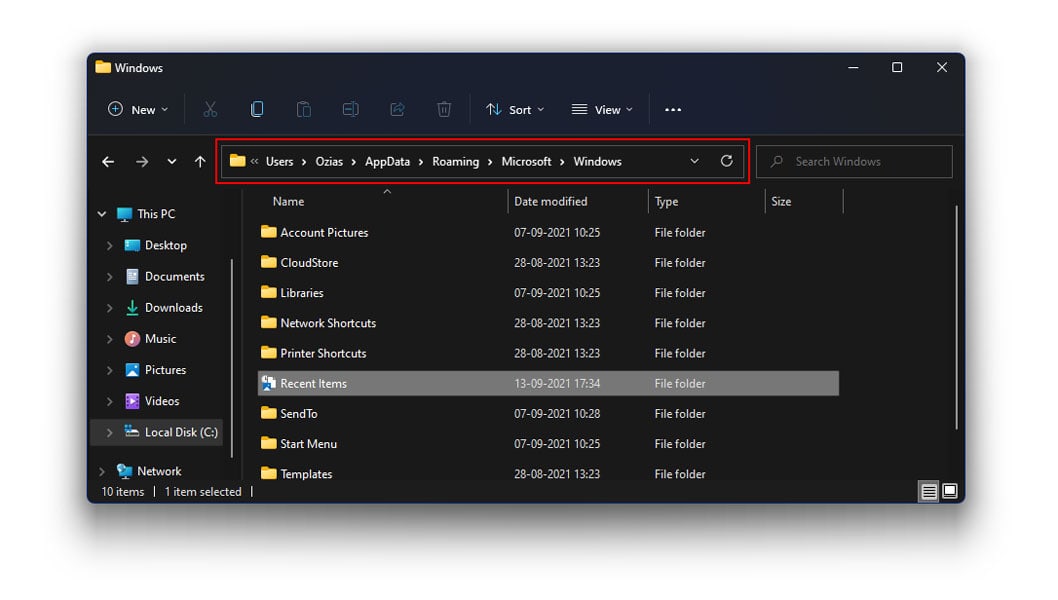Open the address bar history dropdown
Screen dimensions: 1058x600
pyautogui.click(x=695, y=161)
